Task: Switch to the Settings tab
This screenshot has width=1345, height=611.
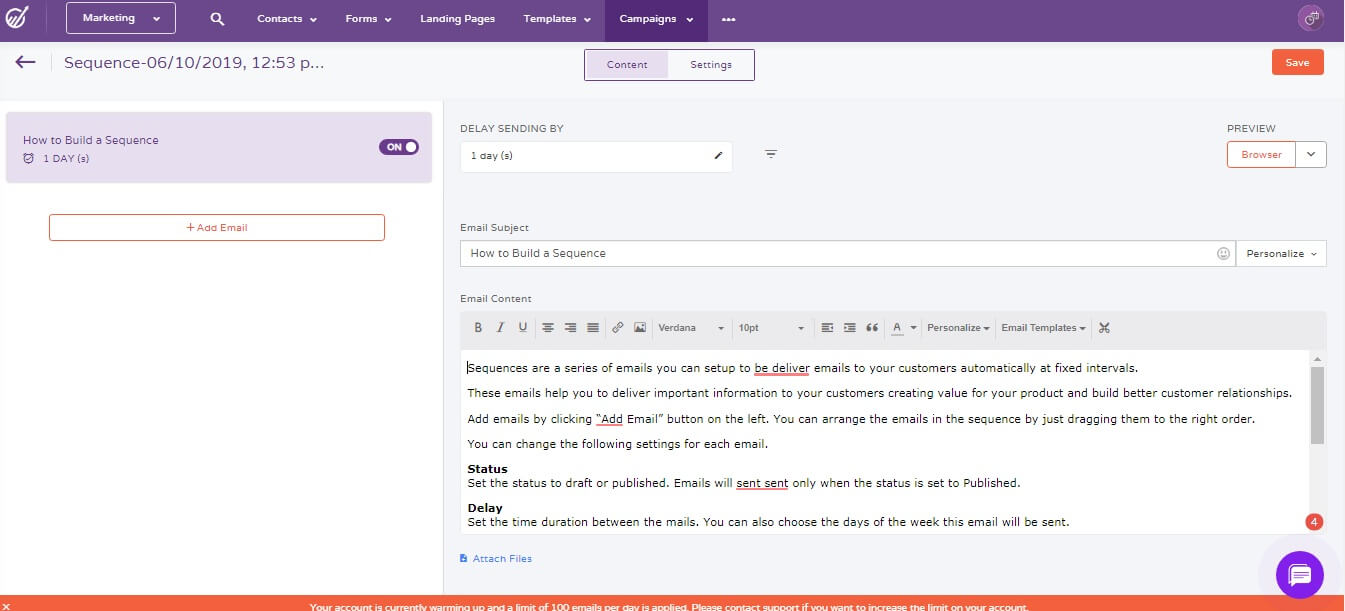Action: point(710,63)
